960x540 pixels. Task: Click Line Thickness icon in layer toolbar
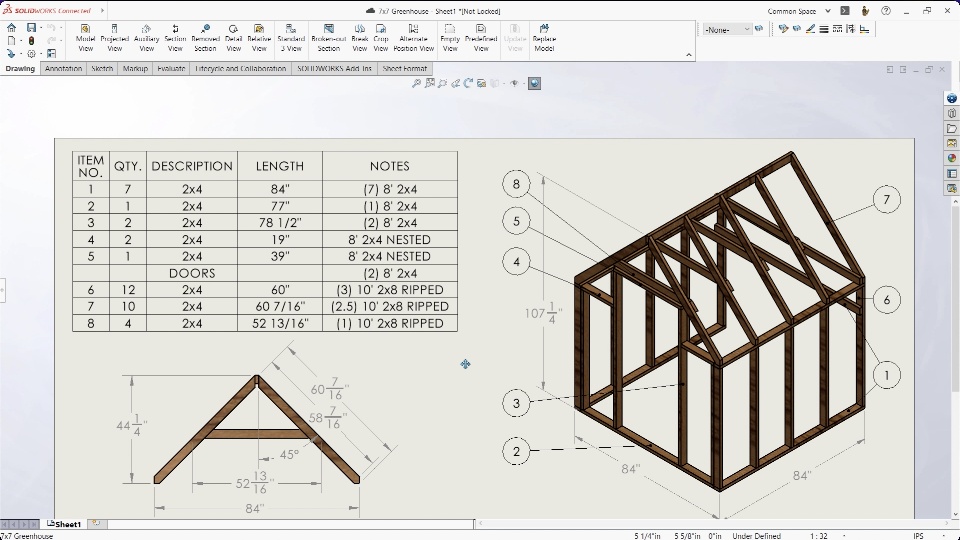[x=824, y=29]
